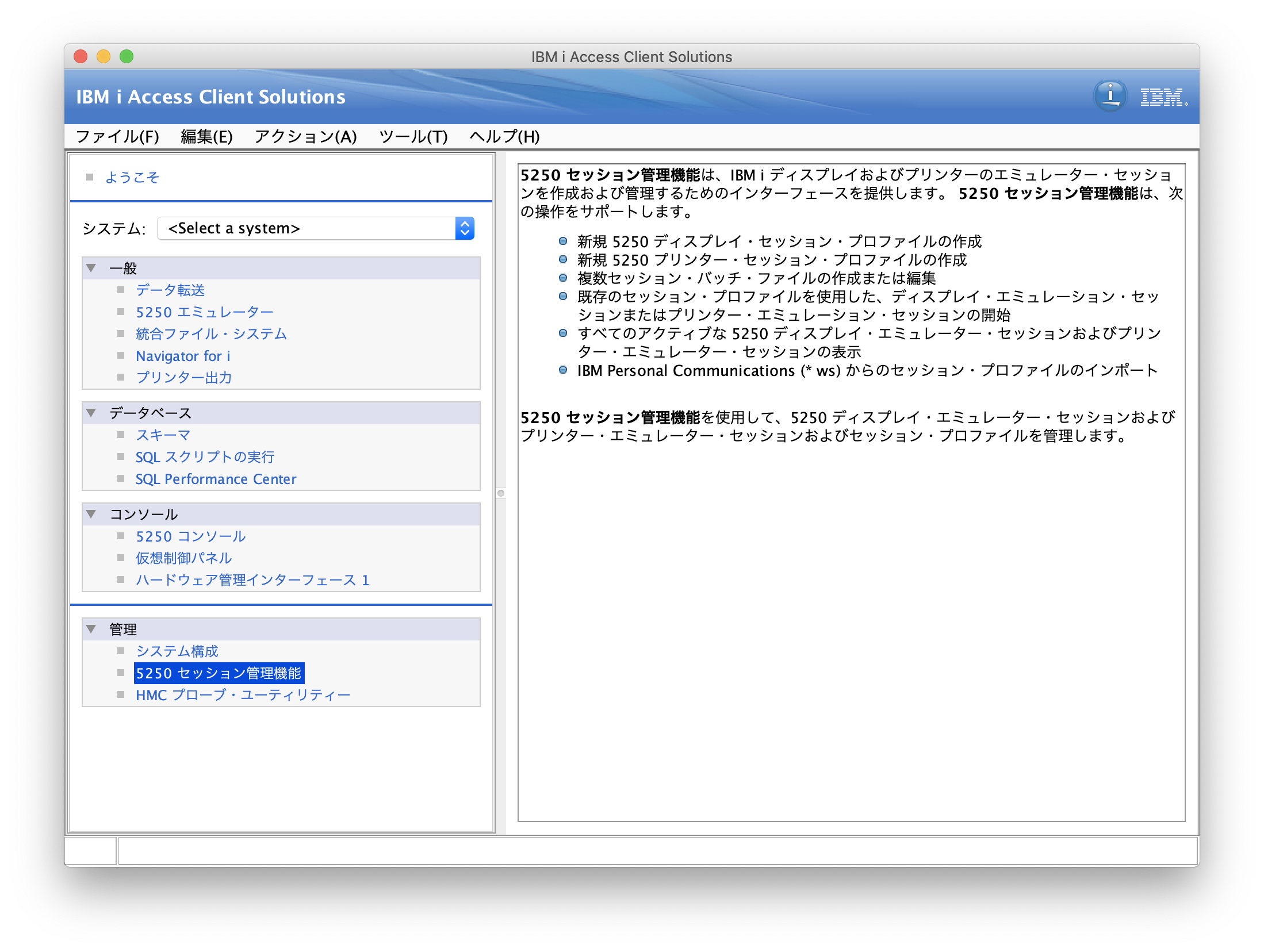Click the status bar message field
Viewport: 1264px width, 952px height.
657,851
